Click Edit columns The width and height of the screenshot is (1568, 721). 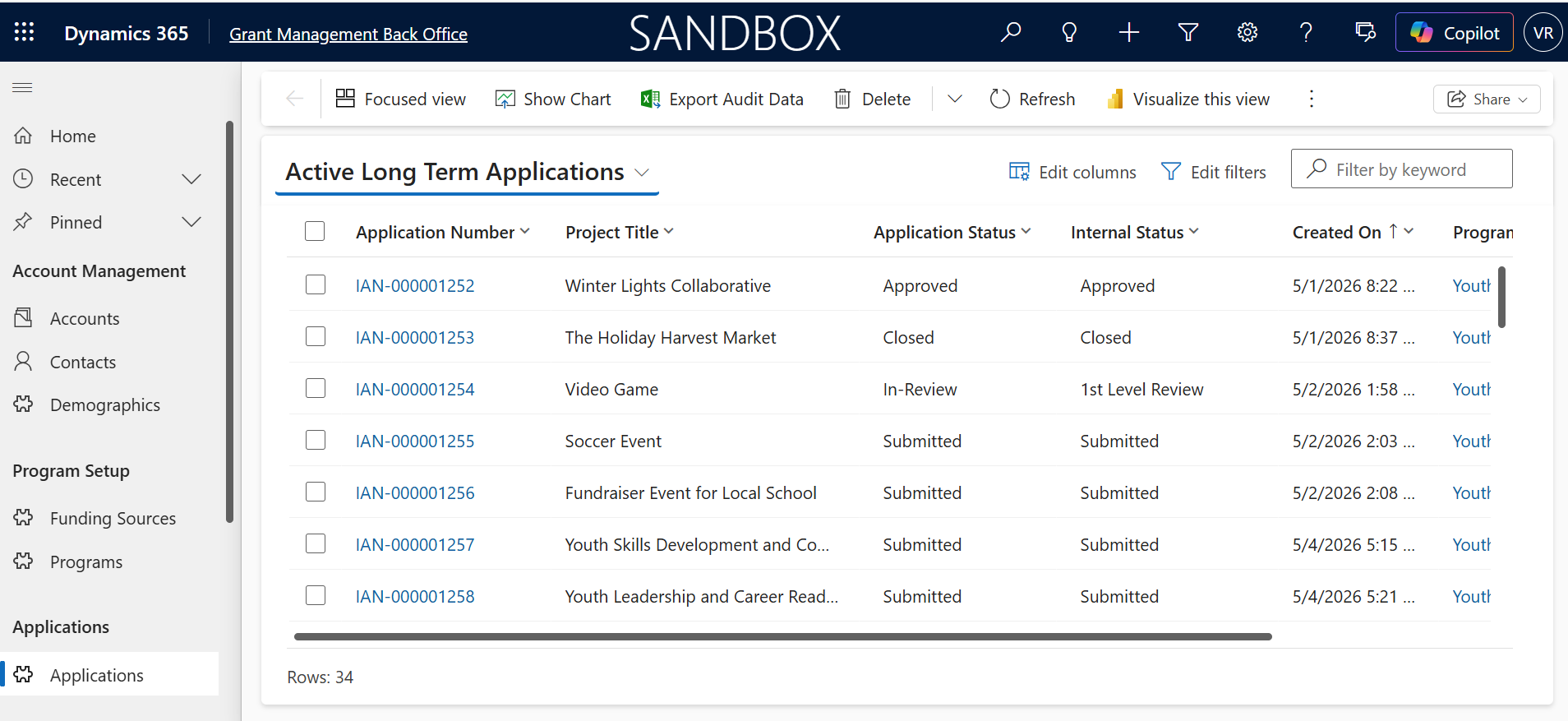pos(1072,172)
